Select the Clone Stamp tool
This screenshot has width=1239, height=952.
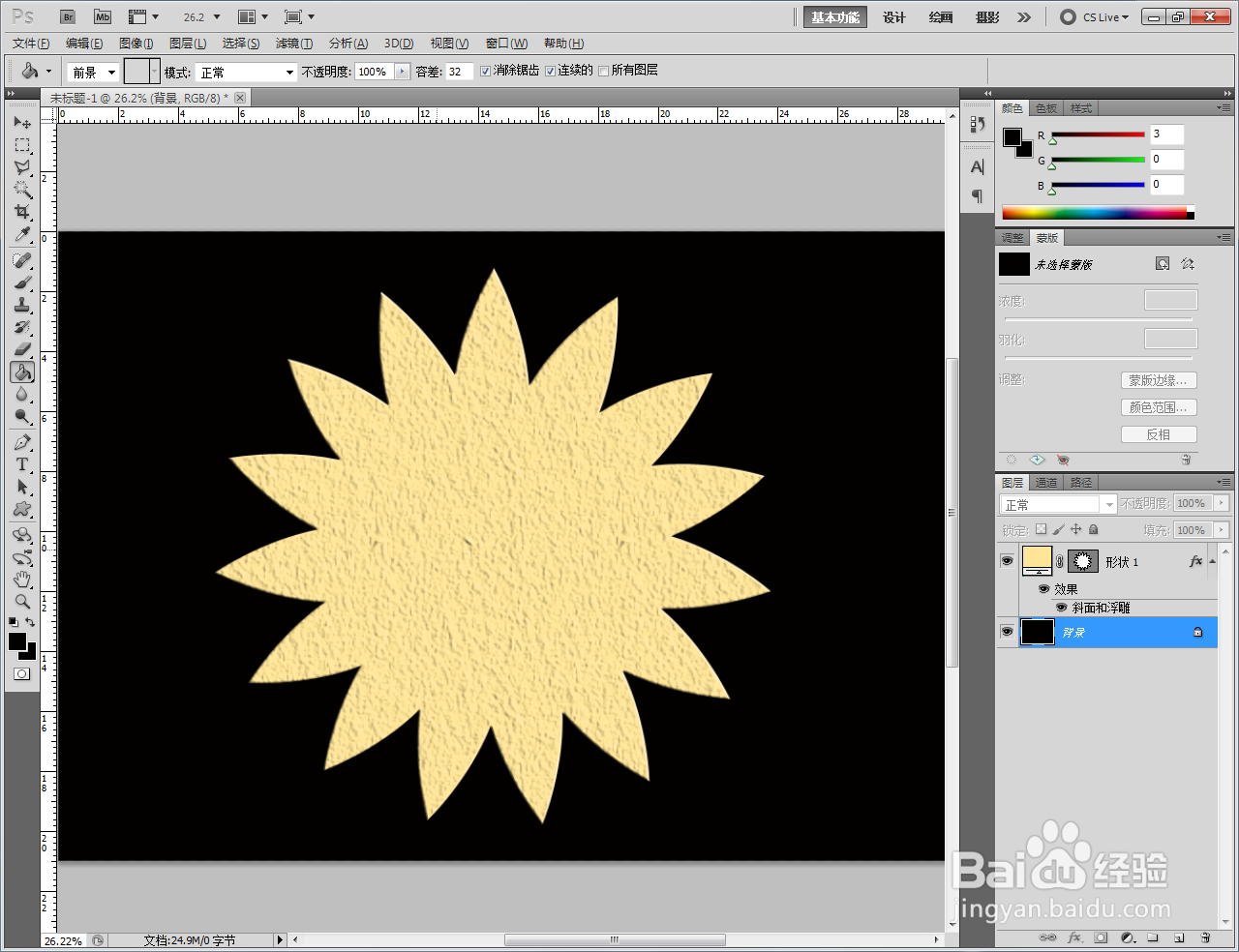(22, 306)
